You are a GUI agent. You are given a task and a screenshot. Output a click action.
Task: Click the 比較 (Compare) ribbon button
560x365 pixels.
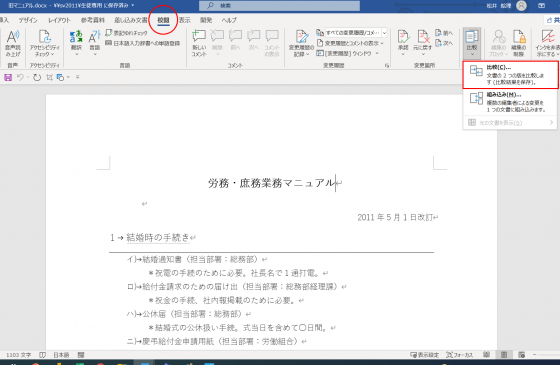(472, 43)
